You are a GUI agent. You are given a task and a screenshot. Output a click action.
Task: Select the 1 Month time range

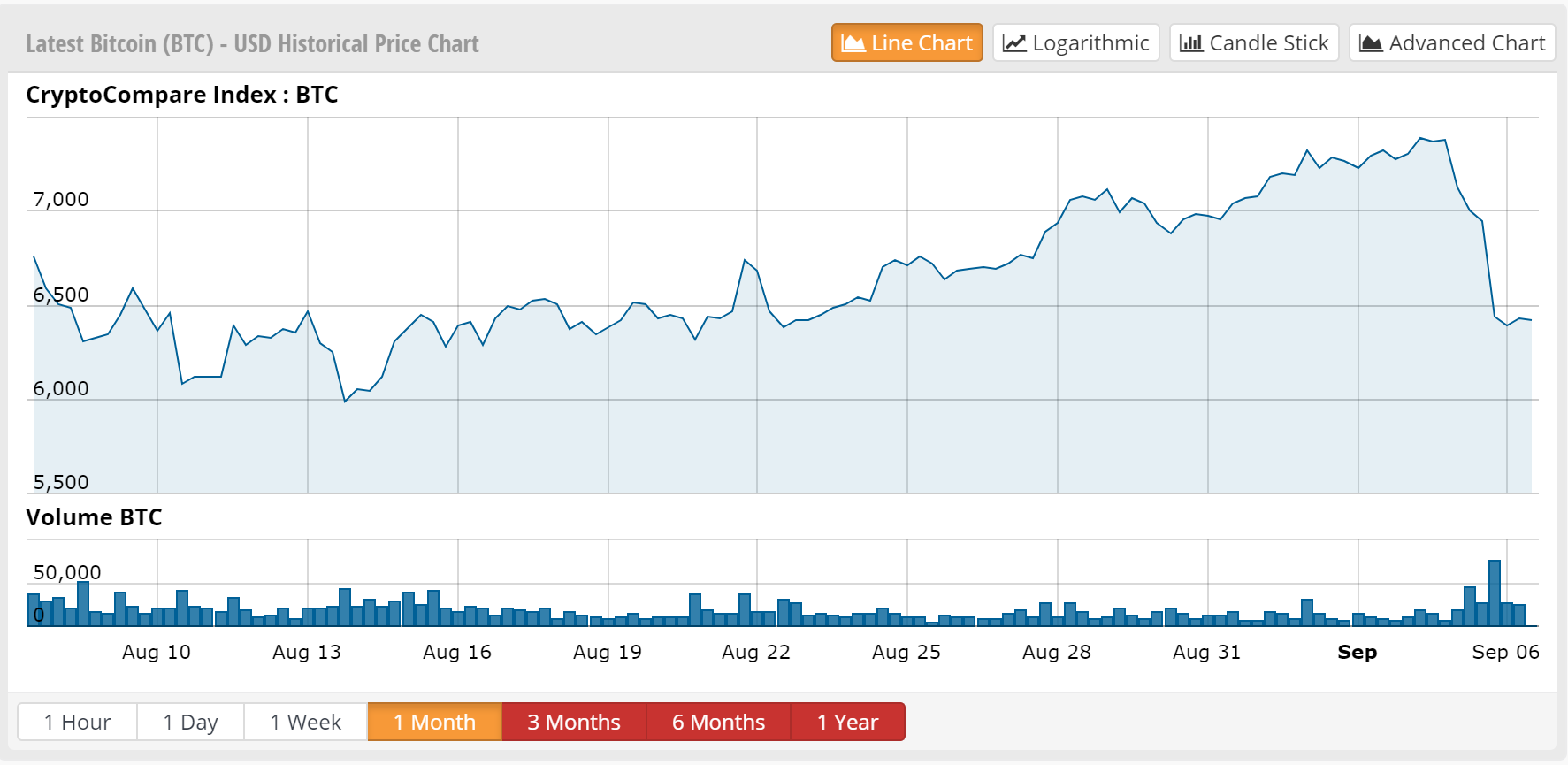434,722
